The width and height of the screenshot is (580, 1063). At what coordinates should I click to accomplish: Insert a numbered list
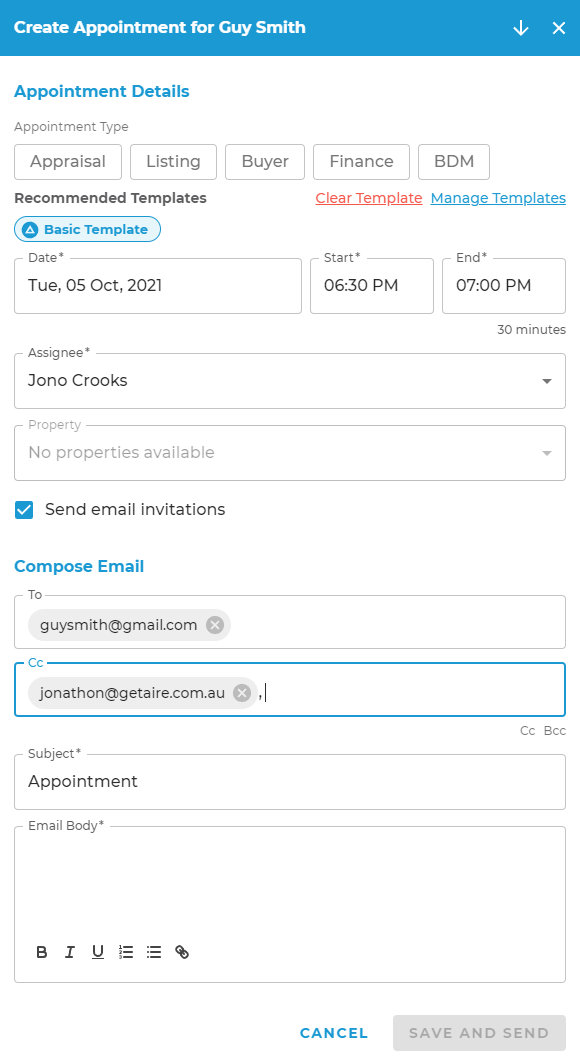click(x=126, y=952)
